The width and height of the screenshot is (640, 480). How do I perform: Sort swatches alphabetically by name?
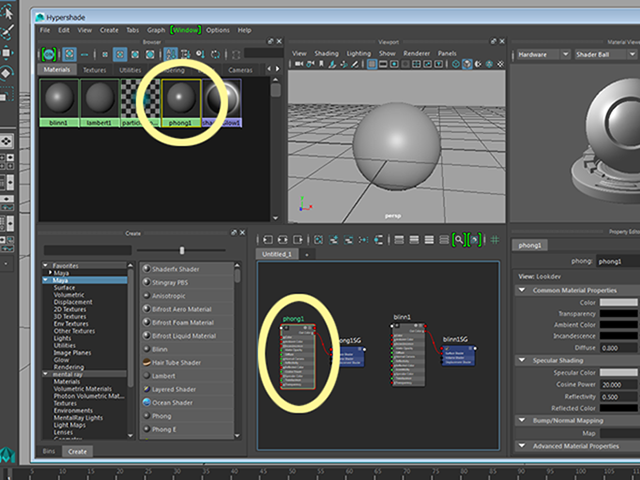170,54
